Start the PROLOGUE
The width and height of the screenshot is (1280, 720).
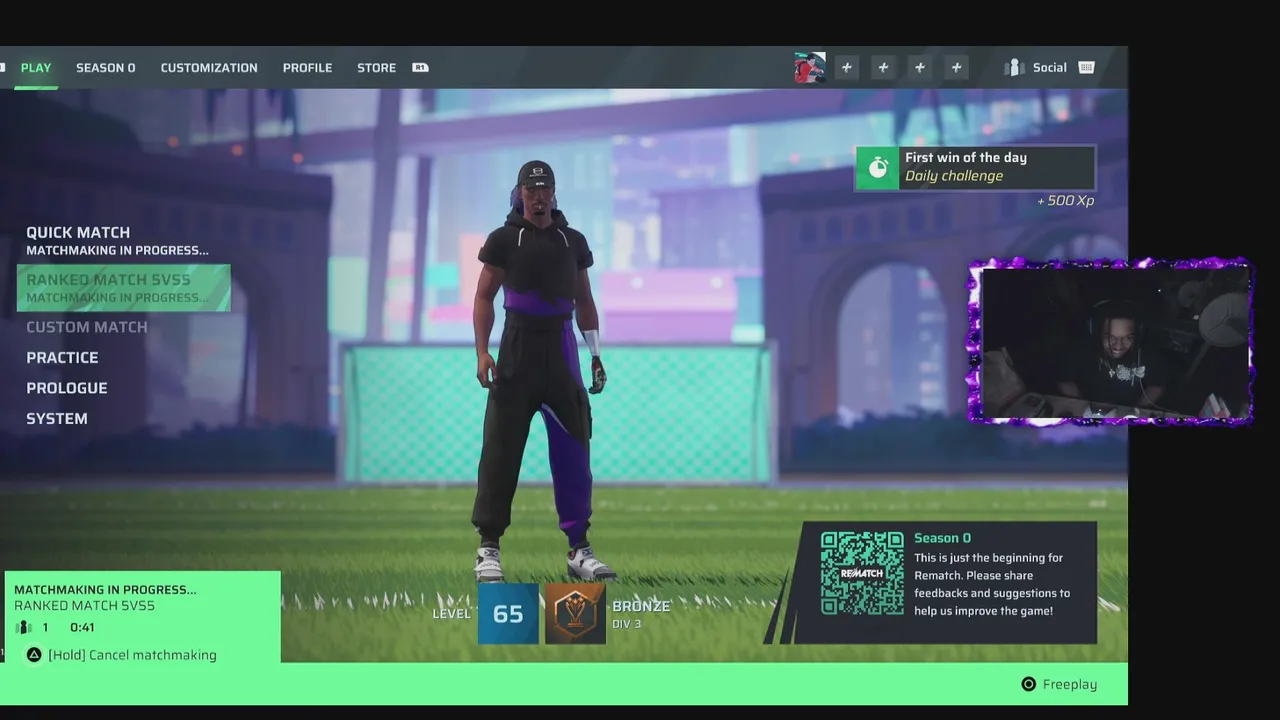pos(67,388)
